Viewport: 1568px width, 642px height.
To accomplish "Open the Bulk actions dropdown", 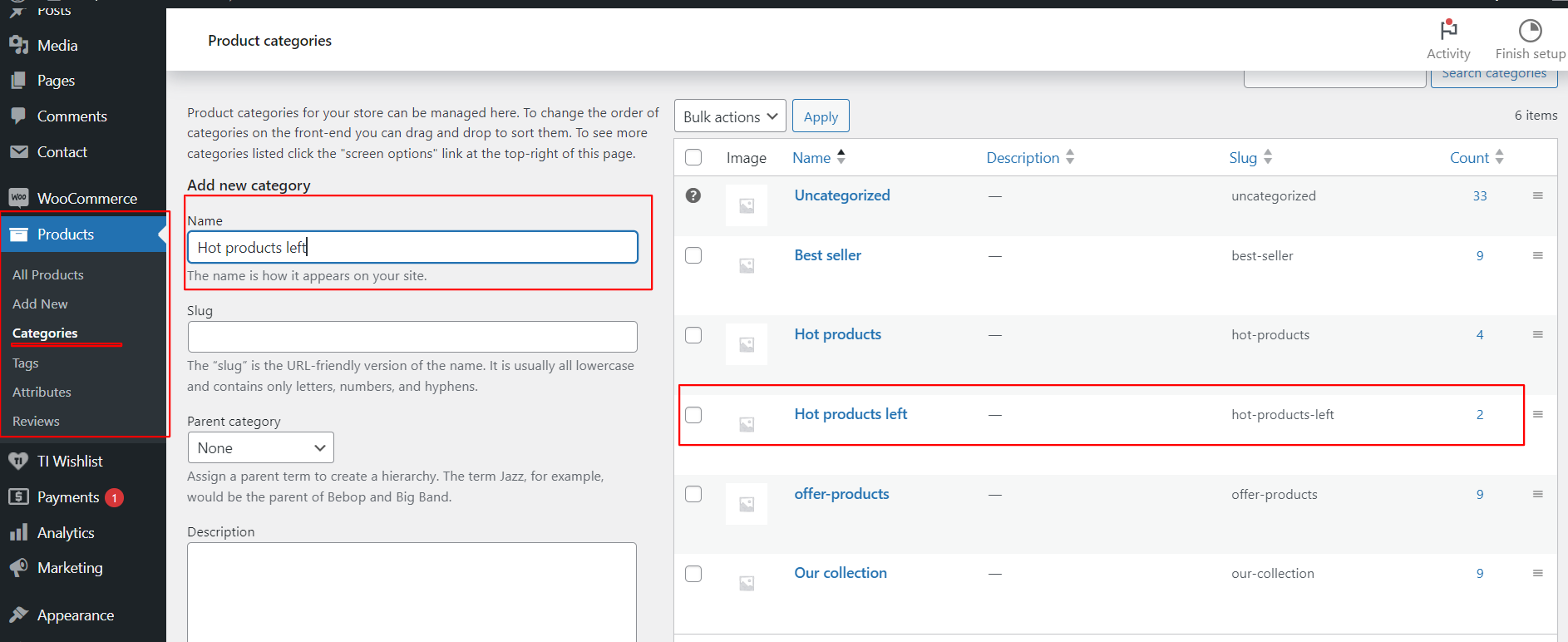I will tap(730, 117).
